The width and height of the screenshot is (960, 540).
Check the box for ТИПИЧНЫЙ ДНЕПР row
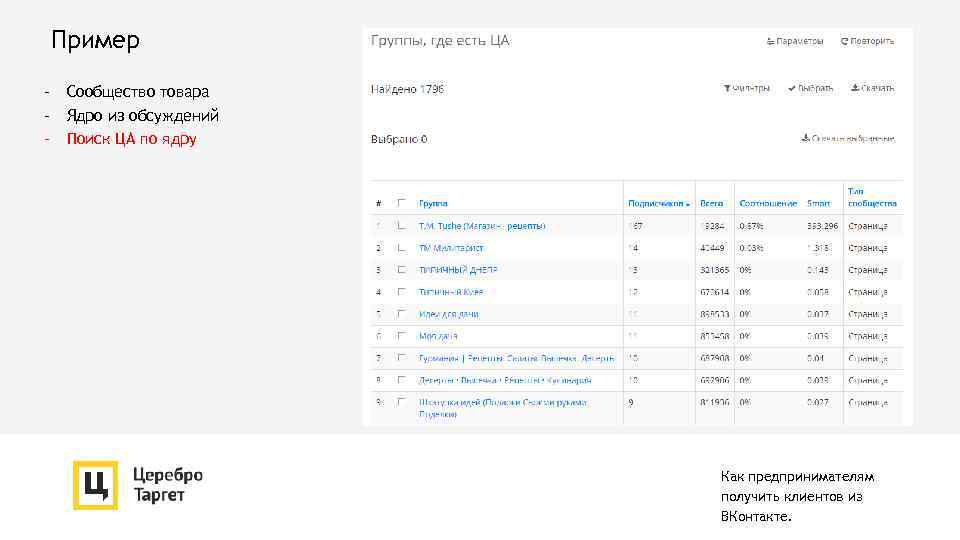[402, 270]
